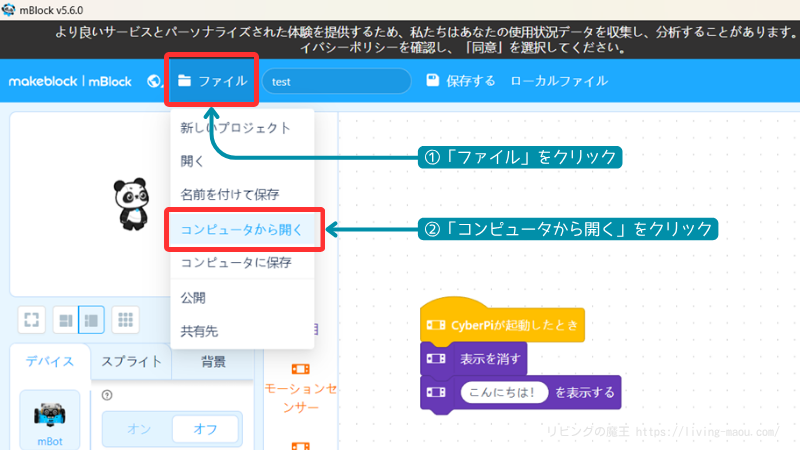Enter fullscreen stage mode icon

(x=32, y=320)
